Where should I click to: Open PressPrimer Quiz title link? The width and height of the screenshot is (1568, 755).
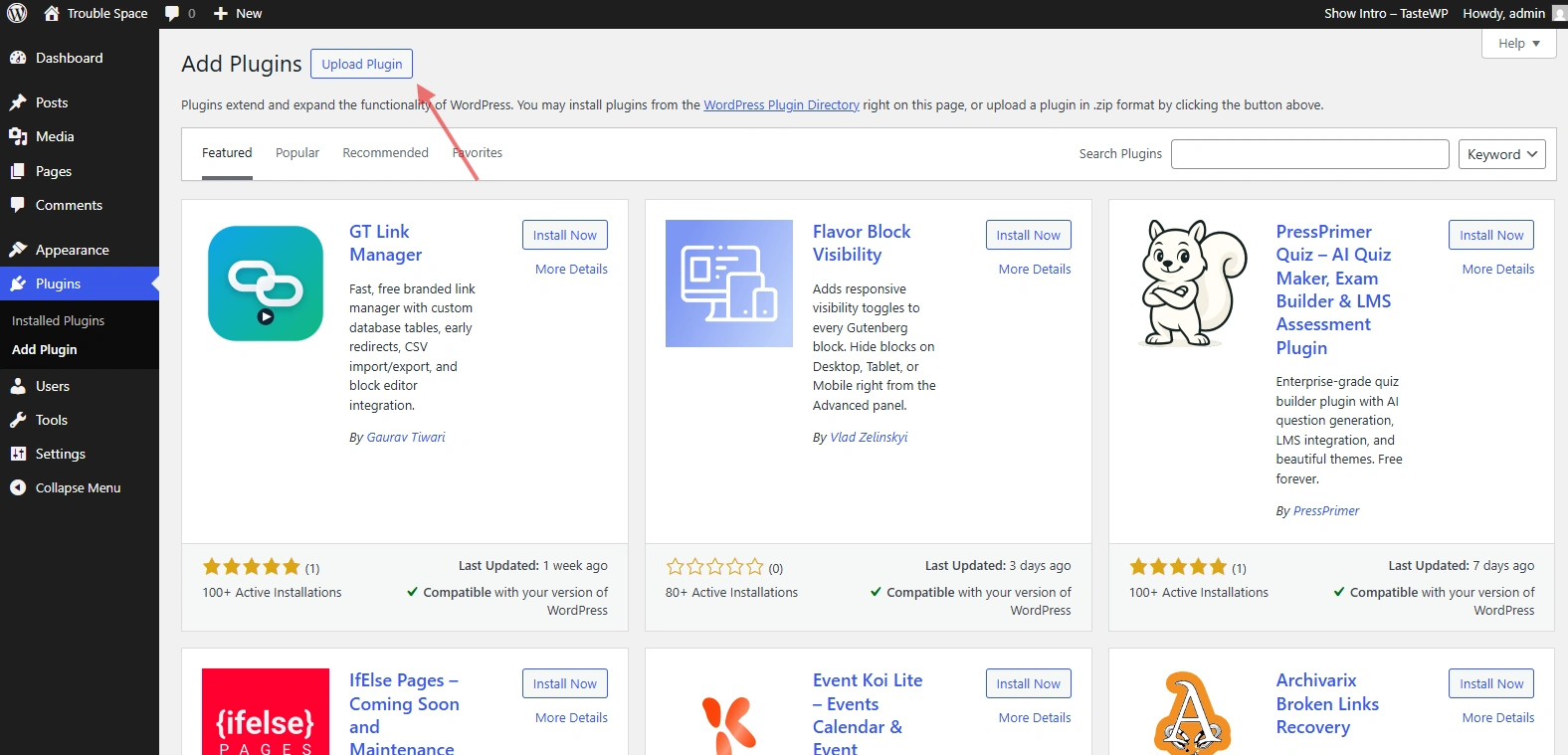[x=1334, y=289]
